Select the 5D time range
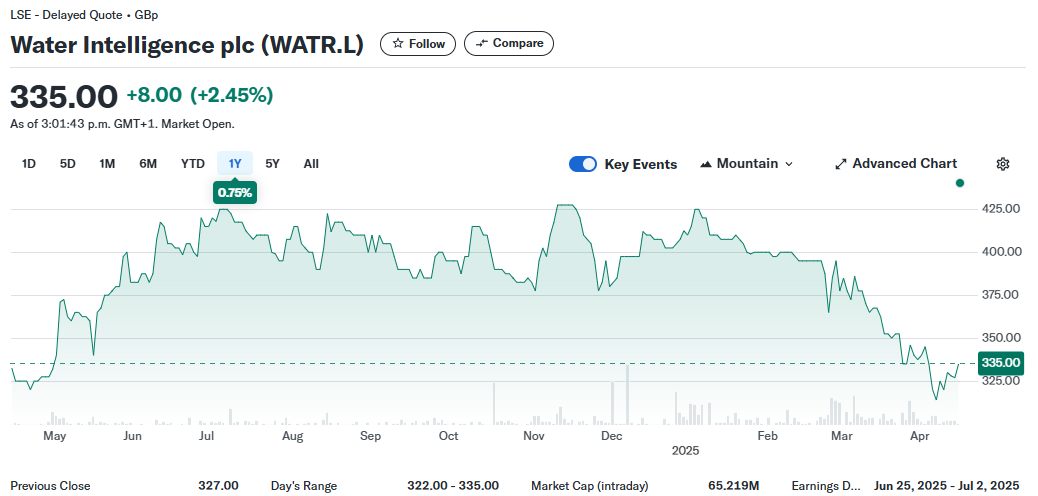The width and height of the screenshot is (1038, 496). pos(68,164)
